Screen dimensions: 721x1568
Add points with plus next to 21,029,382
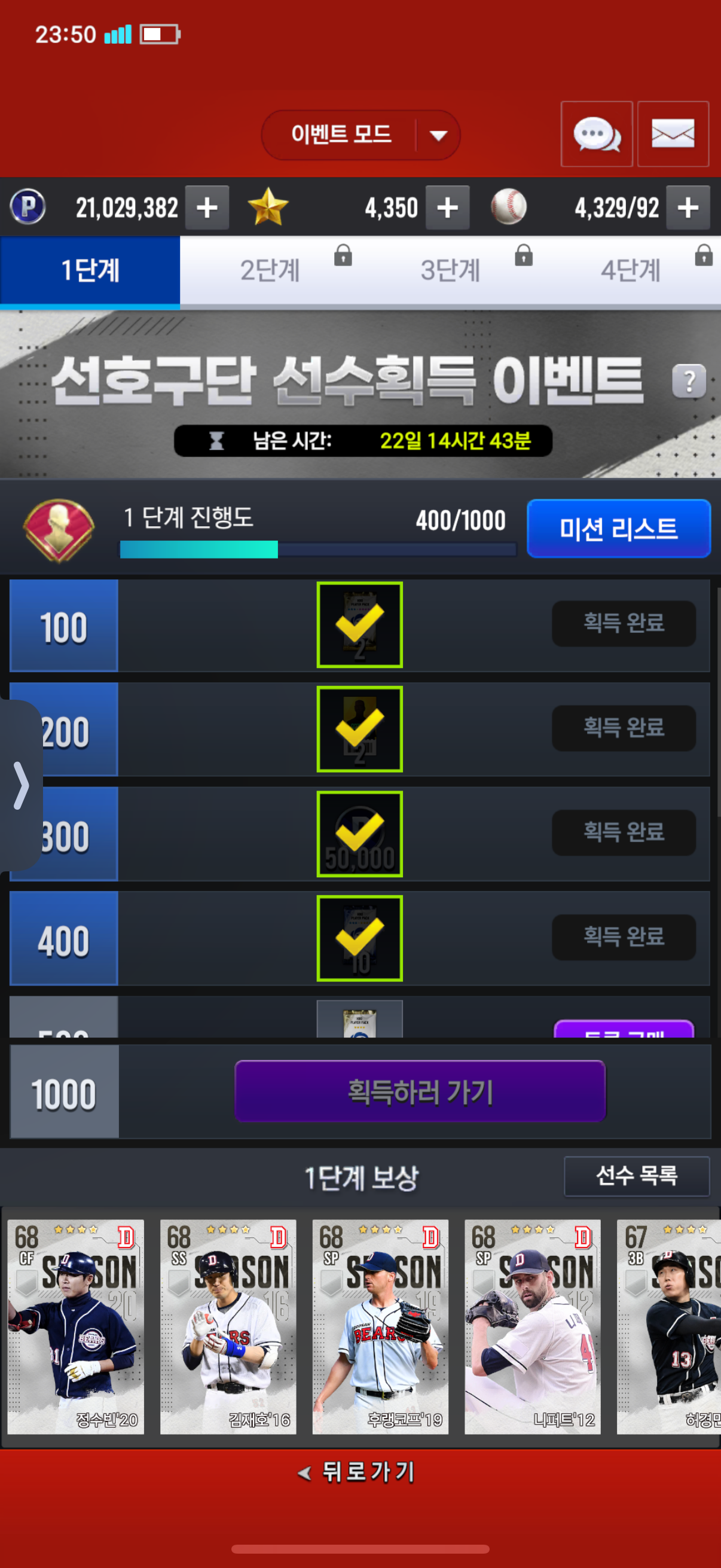pos(207,208)
